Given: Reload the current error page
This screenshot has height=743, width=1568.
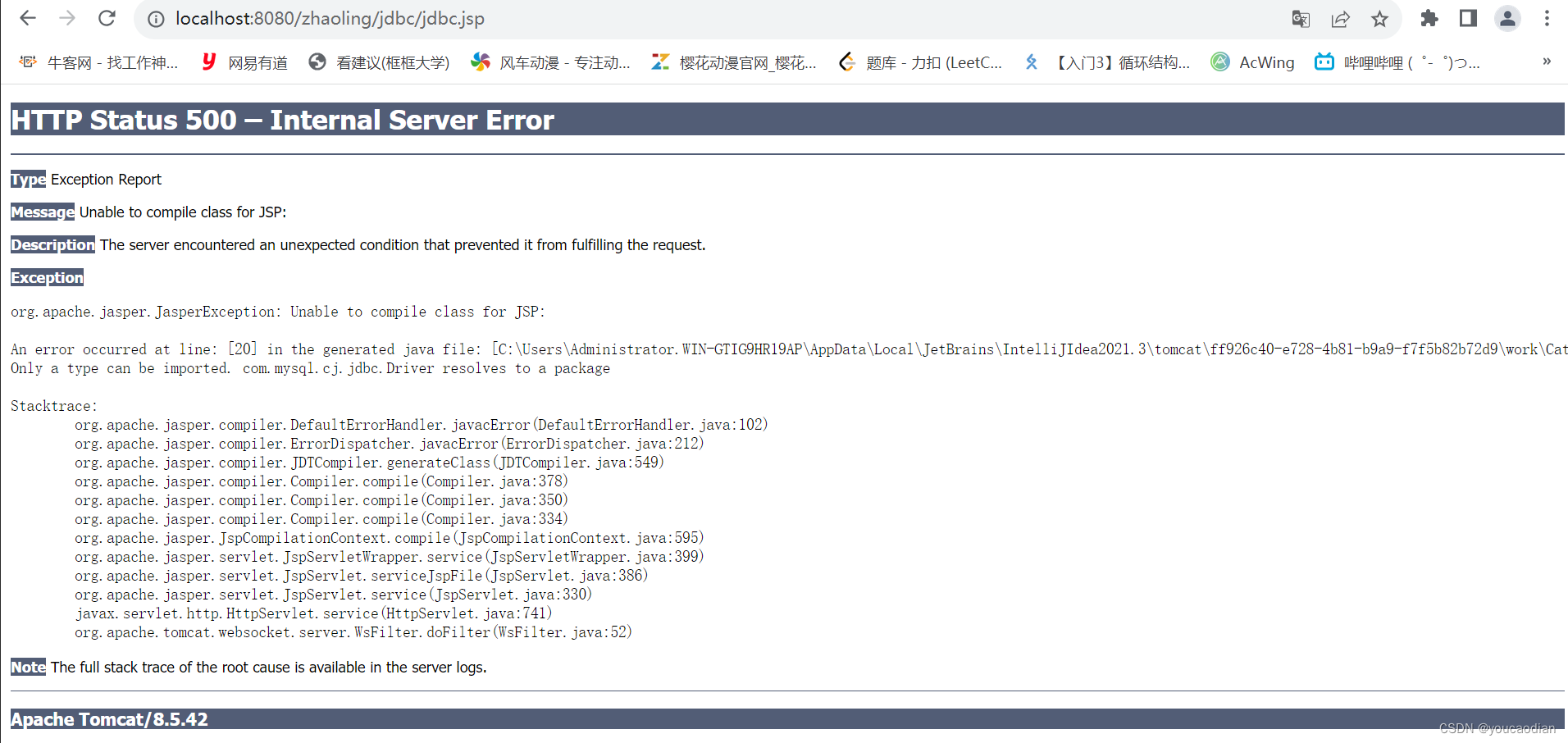Looking at the screenshot, I should 107,18.
